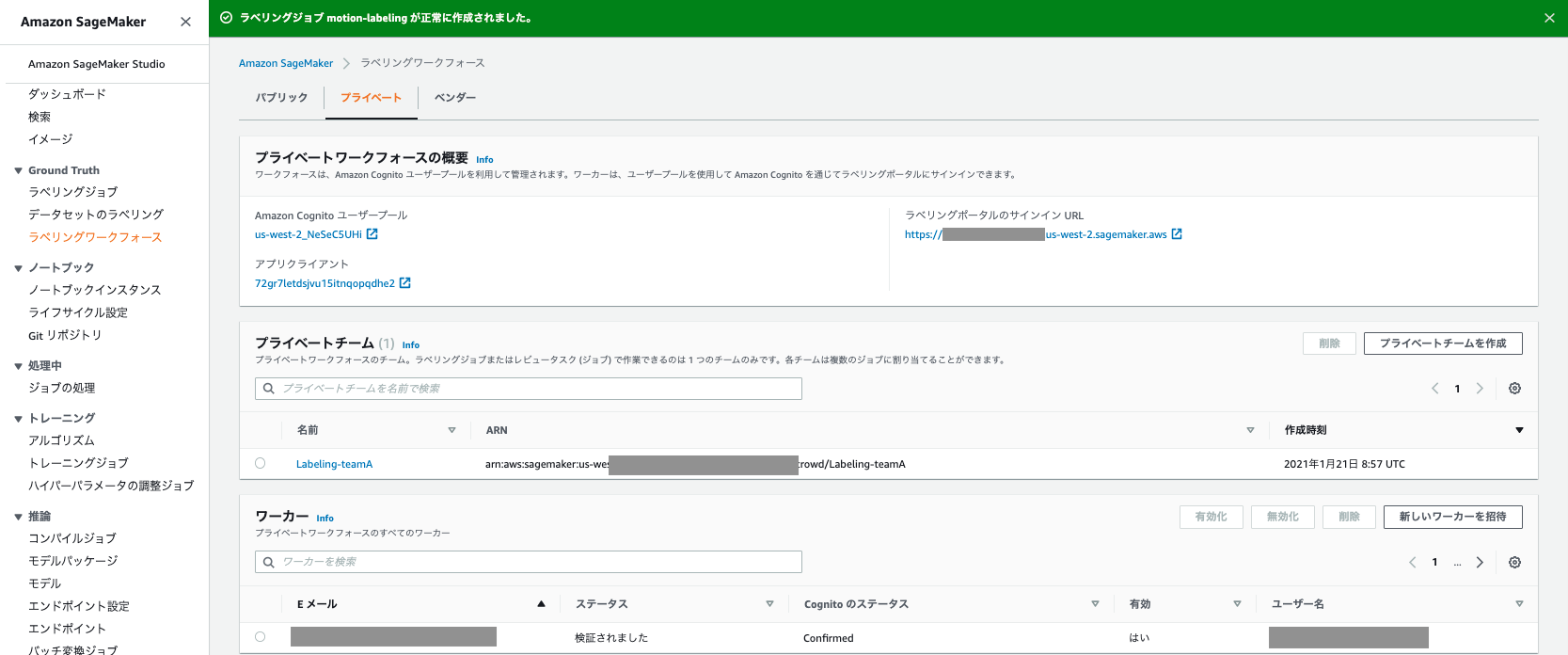This screenshot has height=655, width=1568.
Task: Open us-west-2_NeSeC5UHi user pool link
Action: point(309,234)
